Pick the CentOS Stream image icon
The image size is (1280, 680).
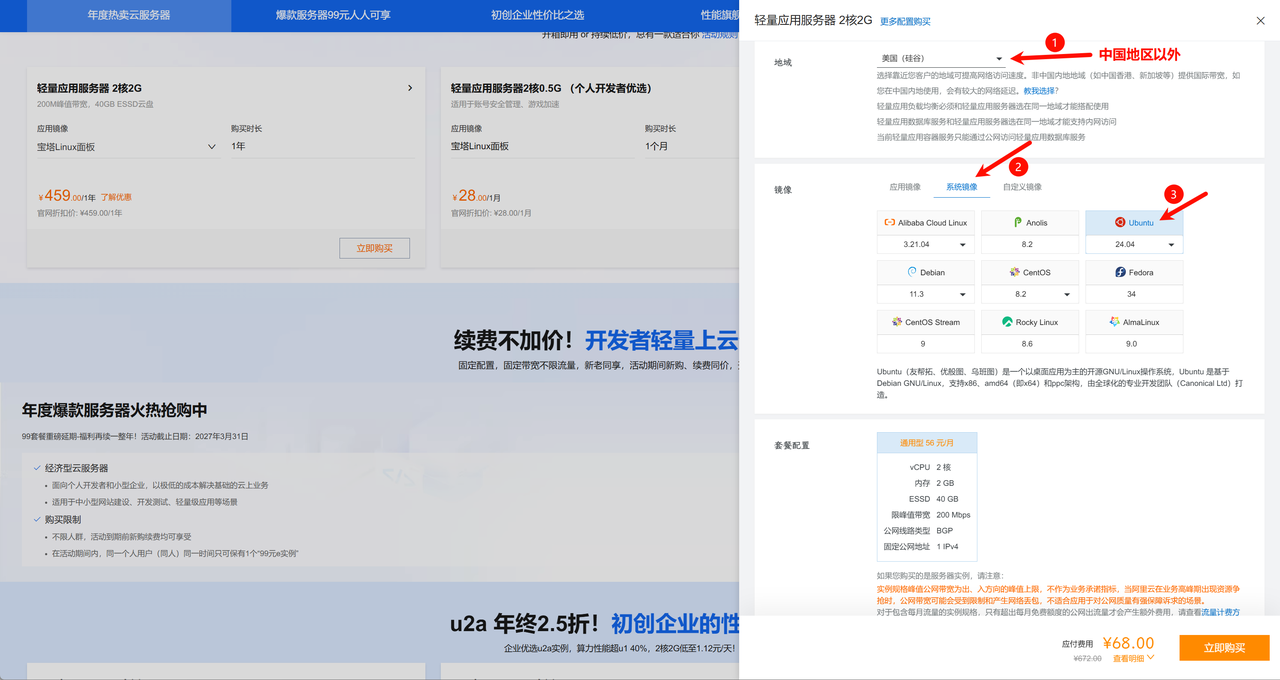897,322
